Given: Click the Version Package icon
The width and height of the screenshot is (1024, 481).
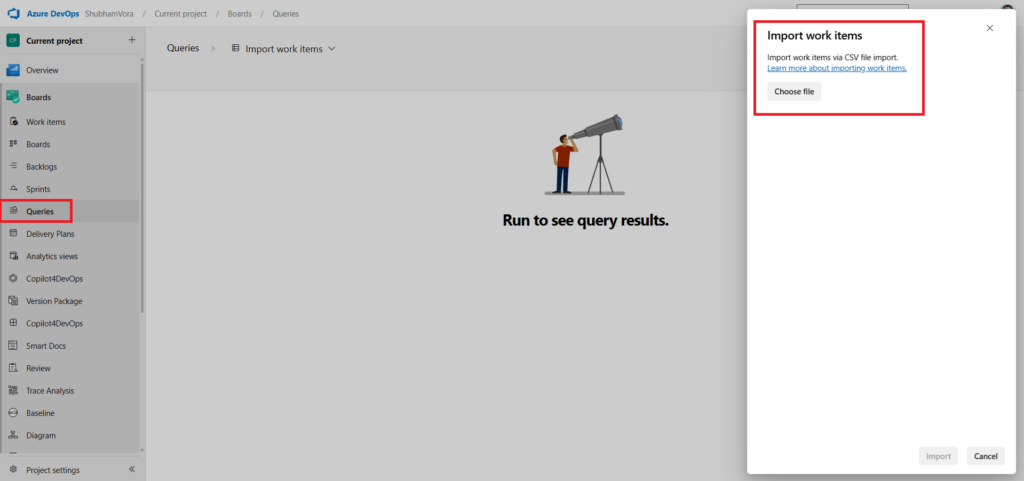Looking at the screenshot, I should pyautogui.click(x=13, y=301).
